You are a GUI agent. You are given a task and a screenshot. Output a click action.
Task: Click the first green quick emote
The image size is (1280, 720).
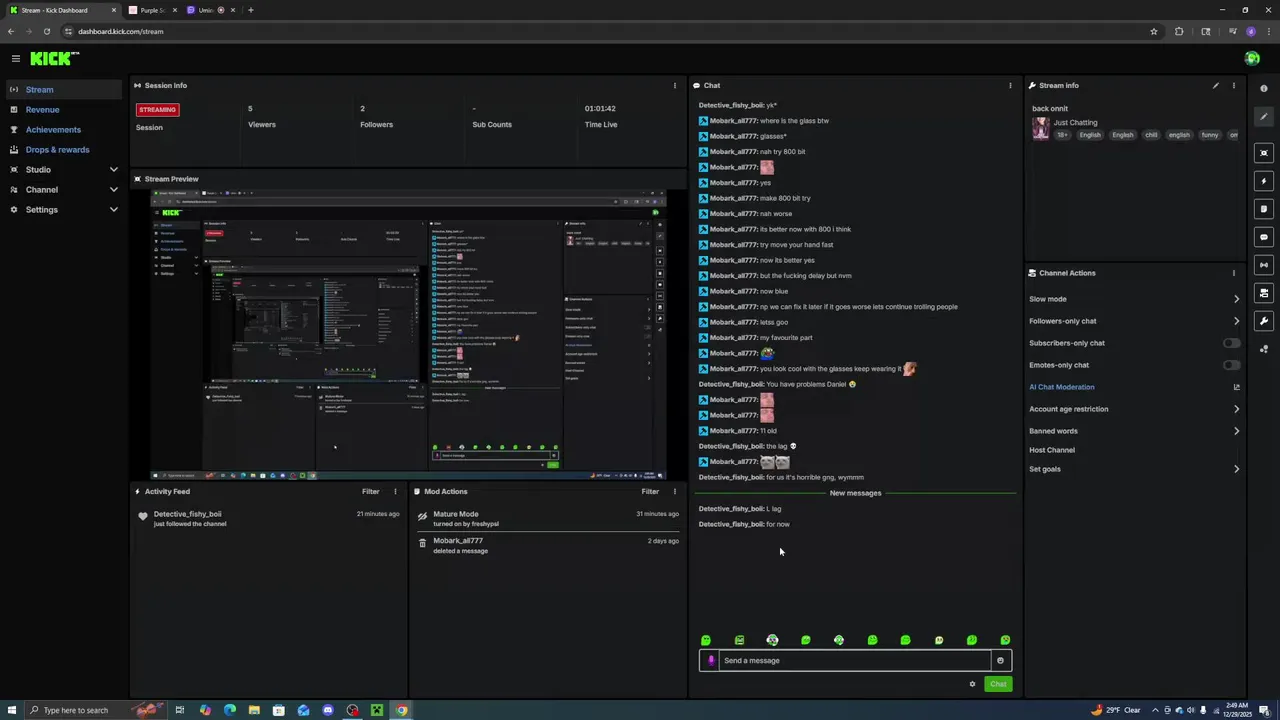click(x=706, y=640)
